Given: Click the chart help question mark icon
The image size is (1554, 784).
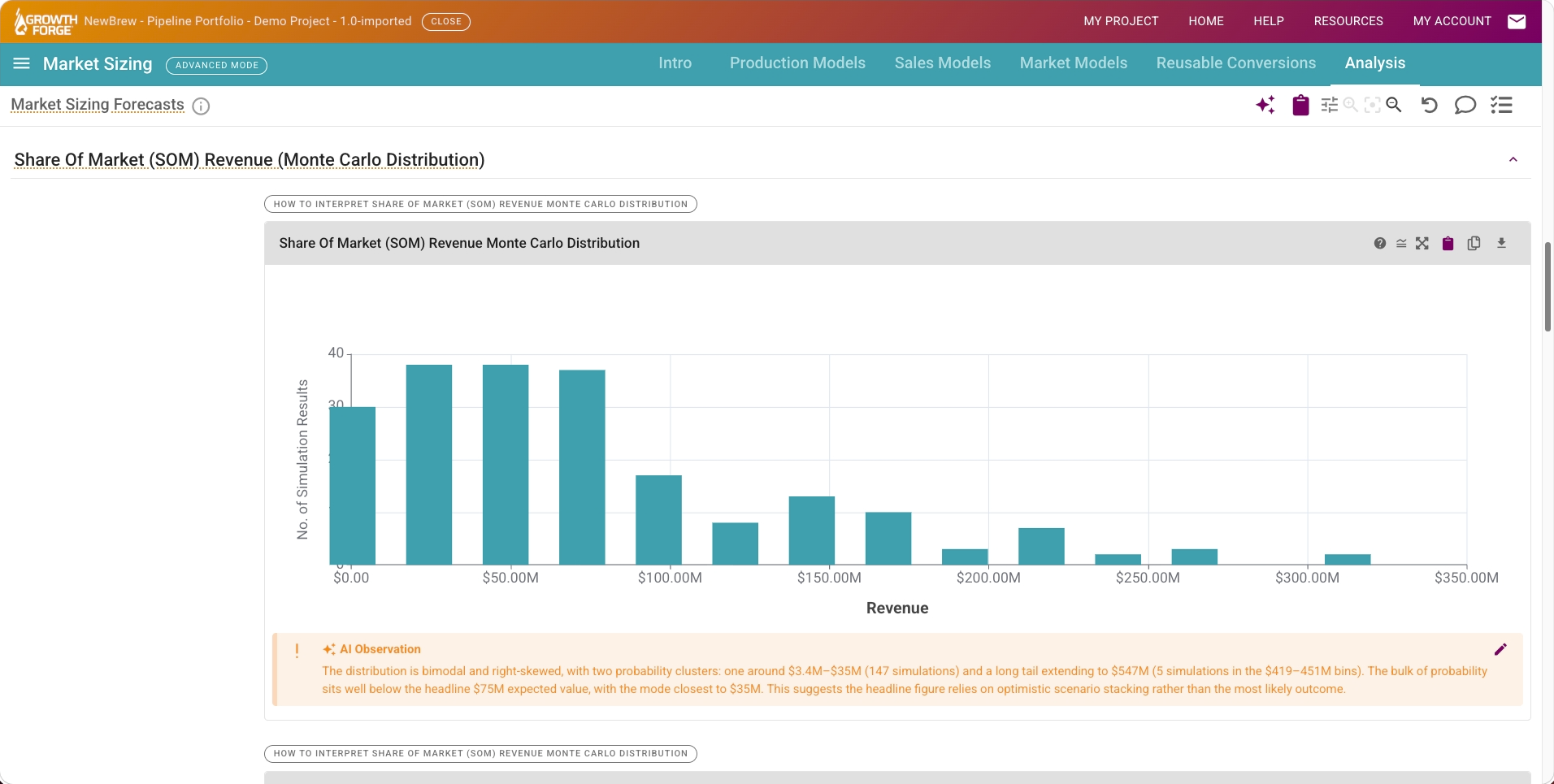Looking at the screenshot, I should [1380, 243].
